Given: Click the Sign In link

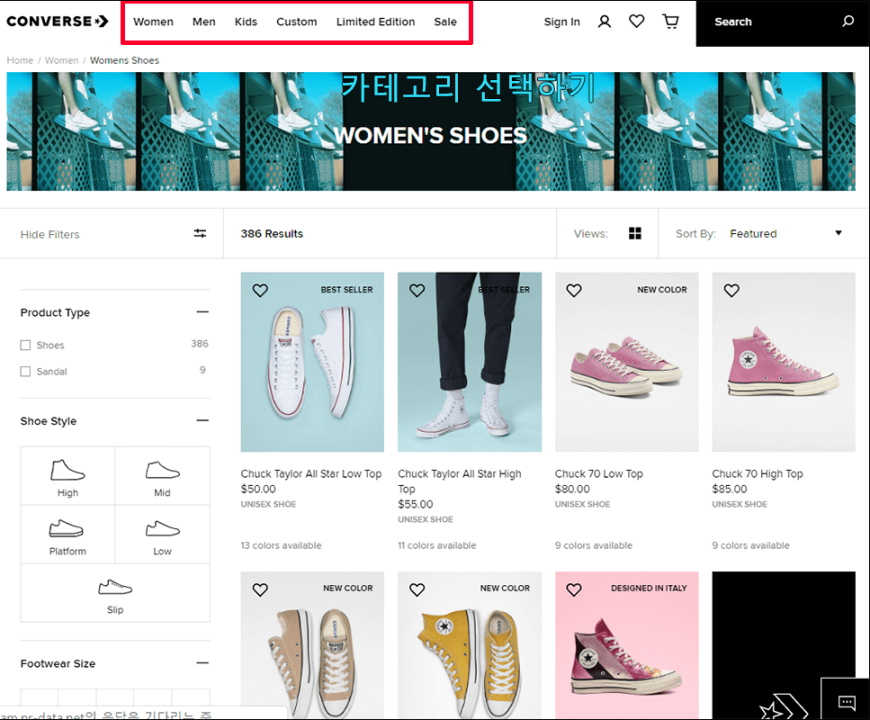Looking at the screenshot, I should point(562,22).
